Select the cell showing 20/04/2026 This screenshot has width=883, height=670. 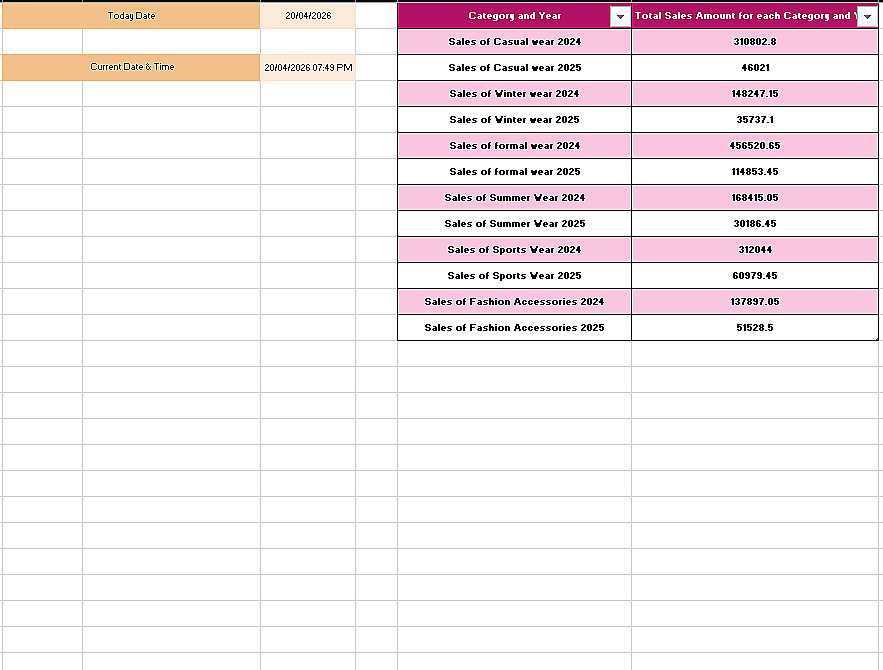pyautogui.click(x=308, y=16)
